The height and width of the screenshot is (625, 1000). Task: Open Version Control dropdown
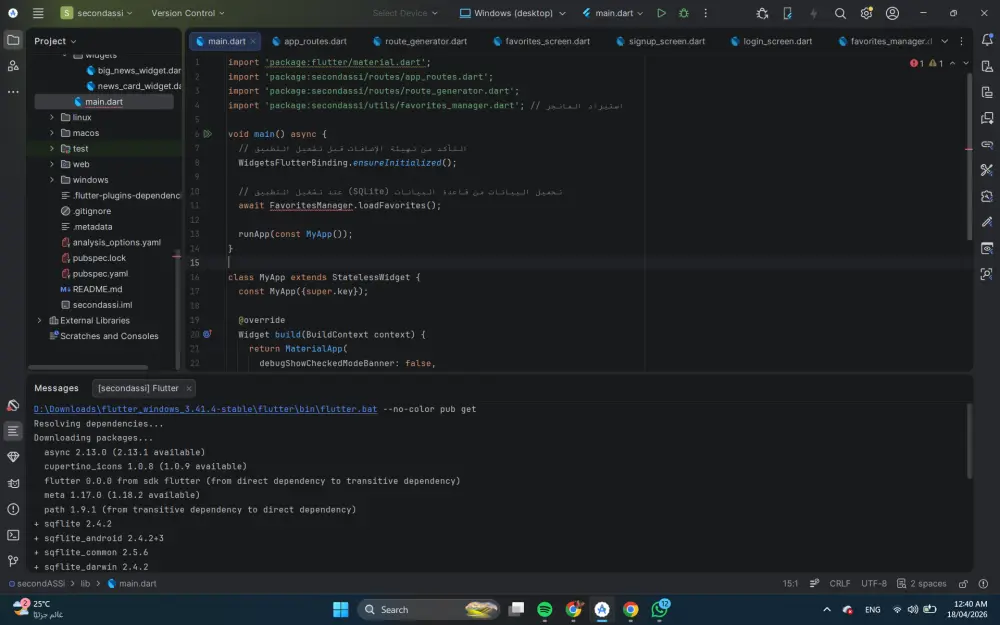tap(188, 13)
